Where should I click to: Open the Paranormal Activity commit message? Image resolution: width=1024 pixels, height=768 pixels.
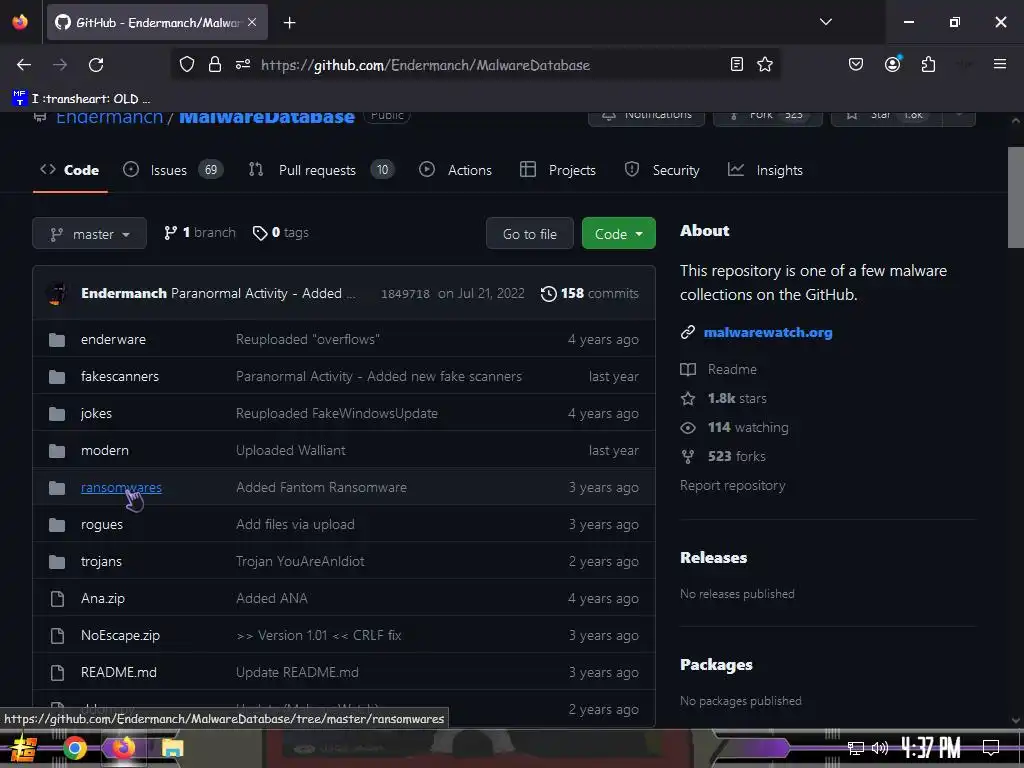coord(263,293)
